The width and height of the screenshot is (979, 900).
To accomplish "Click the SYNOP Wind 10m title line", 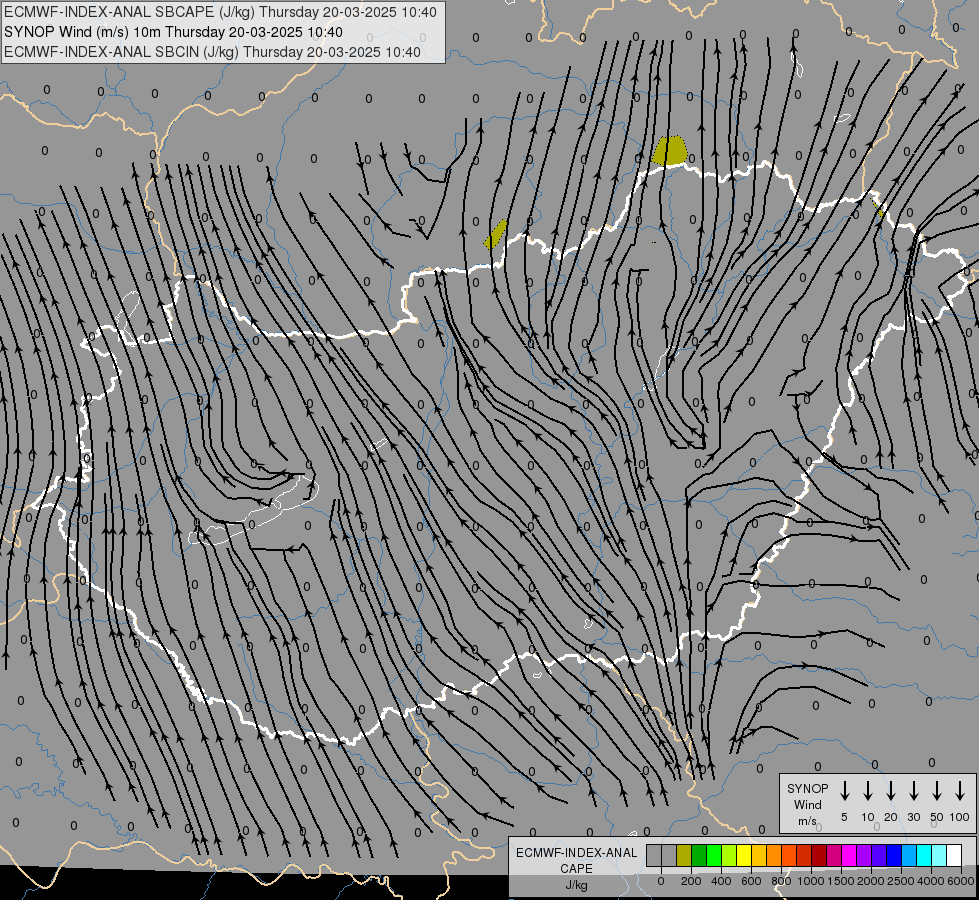I will click(174, 32).
